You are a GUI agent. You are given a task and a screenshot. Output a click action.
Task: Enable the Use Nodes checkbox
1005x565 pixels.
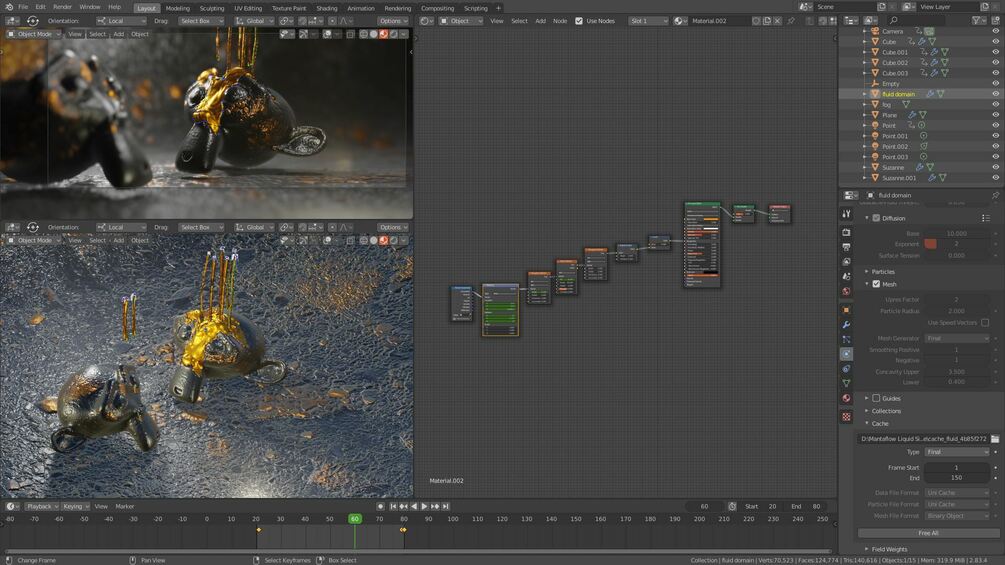(579, 20)
